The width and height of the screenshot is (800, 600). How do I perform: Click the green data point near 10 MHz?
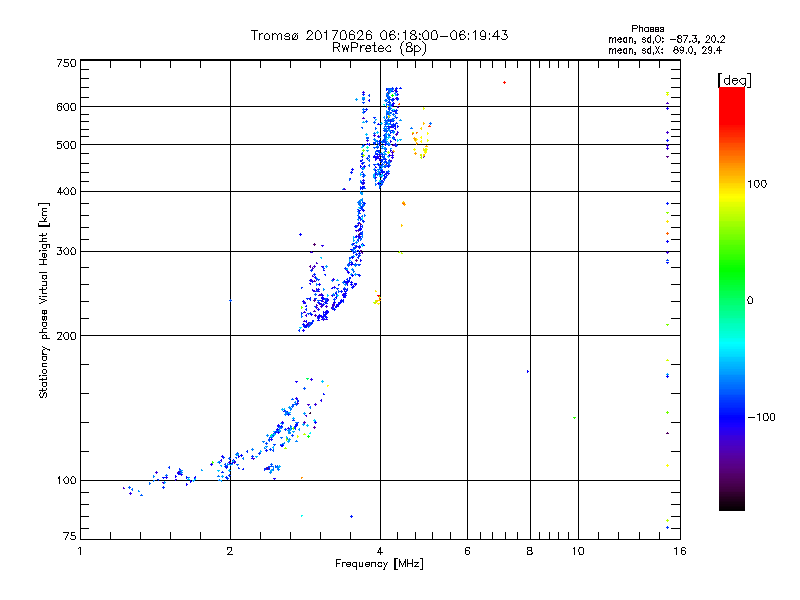coord(574,418)
